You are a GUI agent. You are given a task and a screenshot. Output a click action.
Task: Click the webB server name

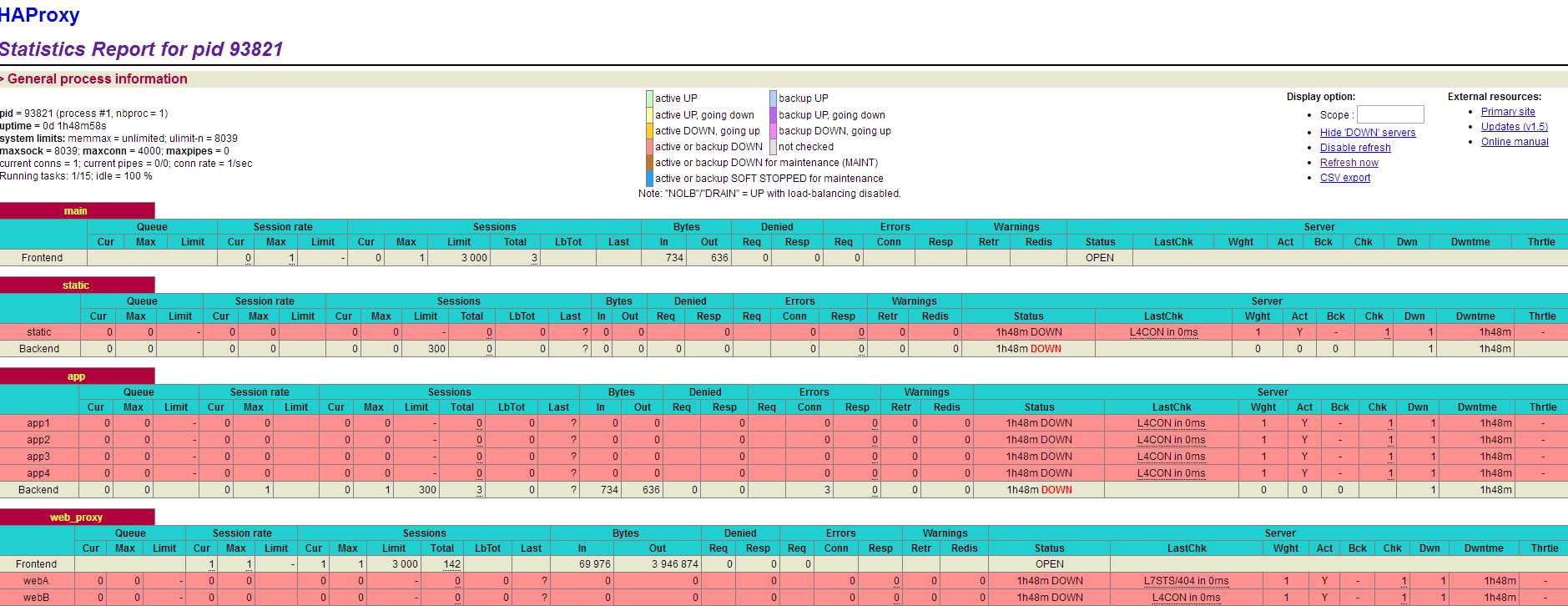click(x=36, y=598)
